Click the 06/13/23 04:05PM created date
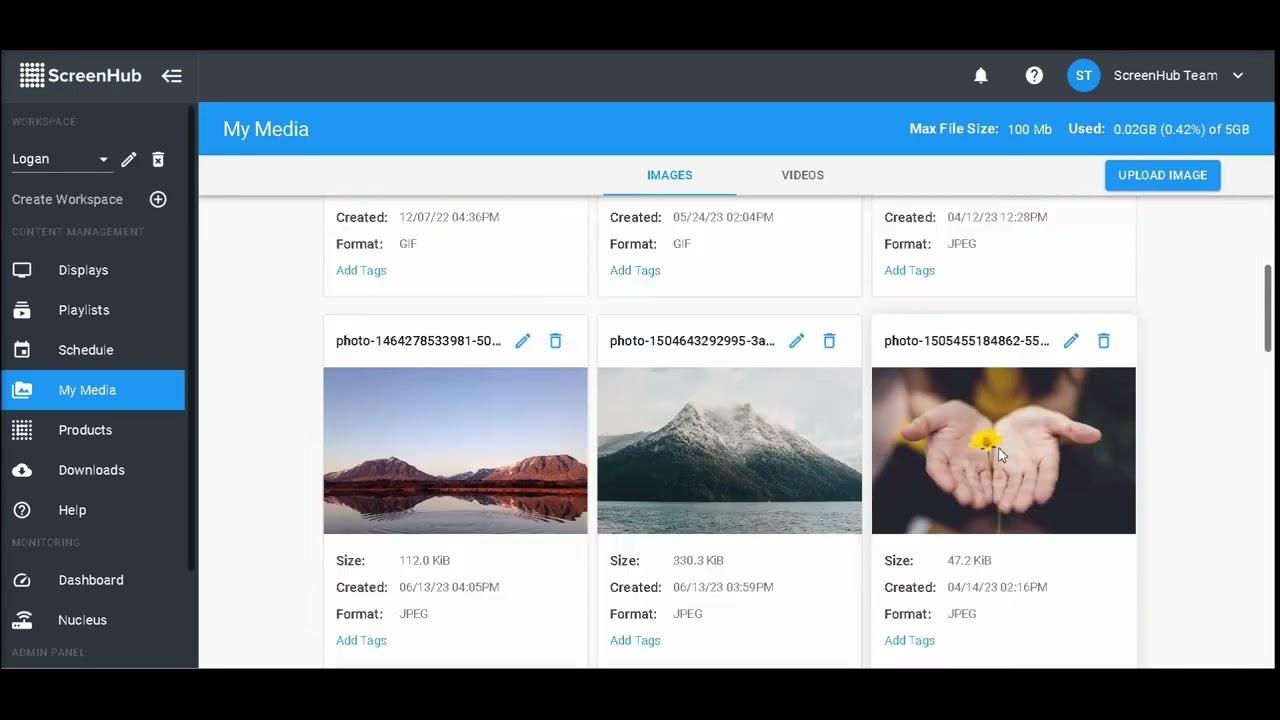The height and width of the screenshot is (720, 1280). pos(449,587)
